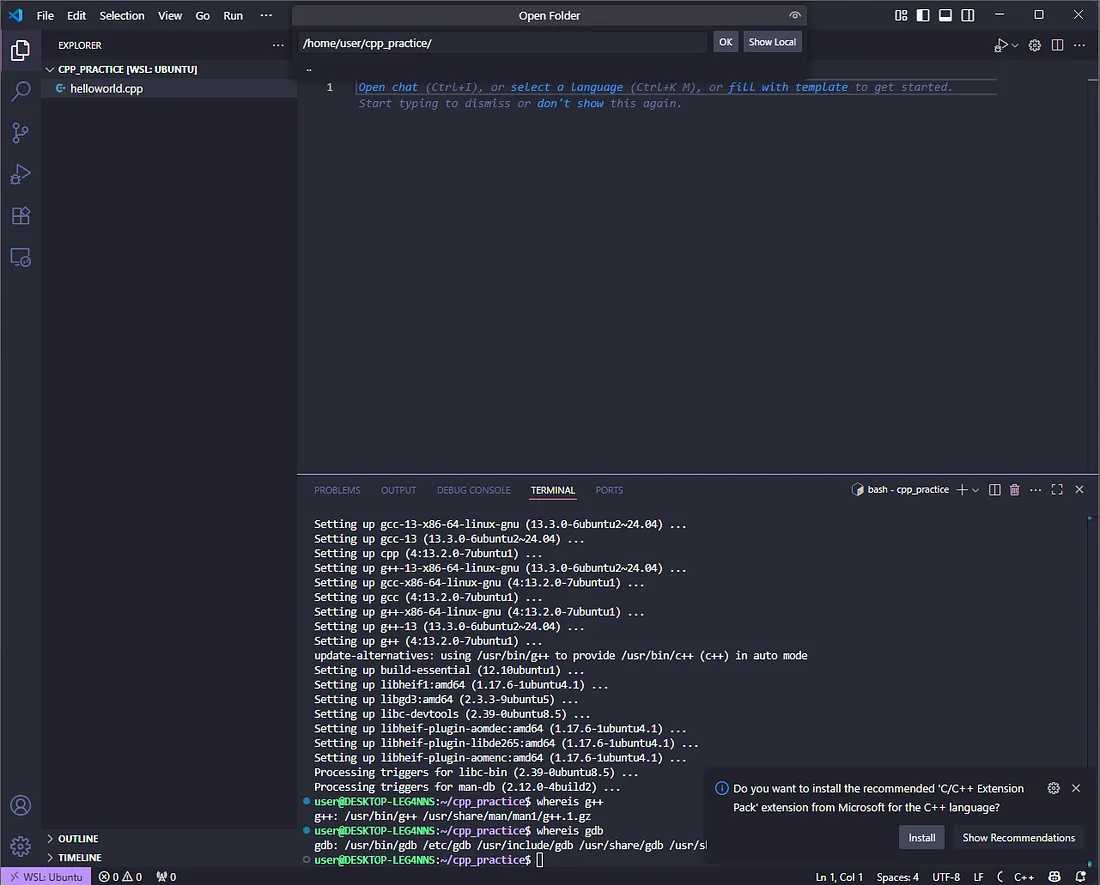The height and width of the screenshot is (885, 1100).
Task: Select the bash - cpp_practice terminal label
Action: [900, 489]
